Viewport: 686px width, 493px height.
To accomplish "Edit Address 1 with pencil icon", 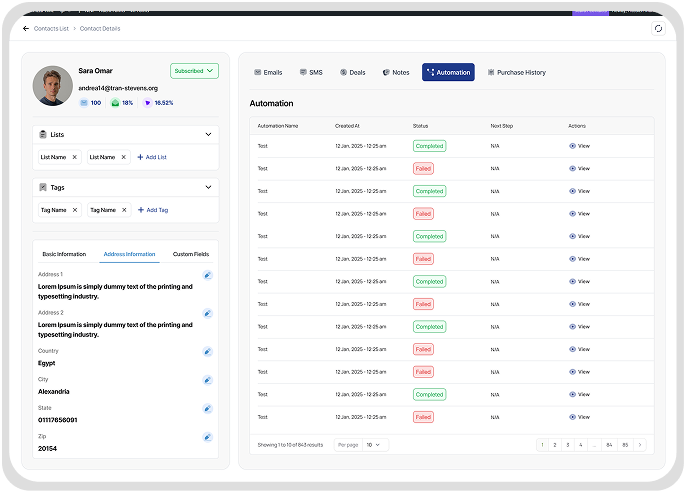I will tap(207, 275).
